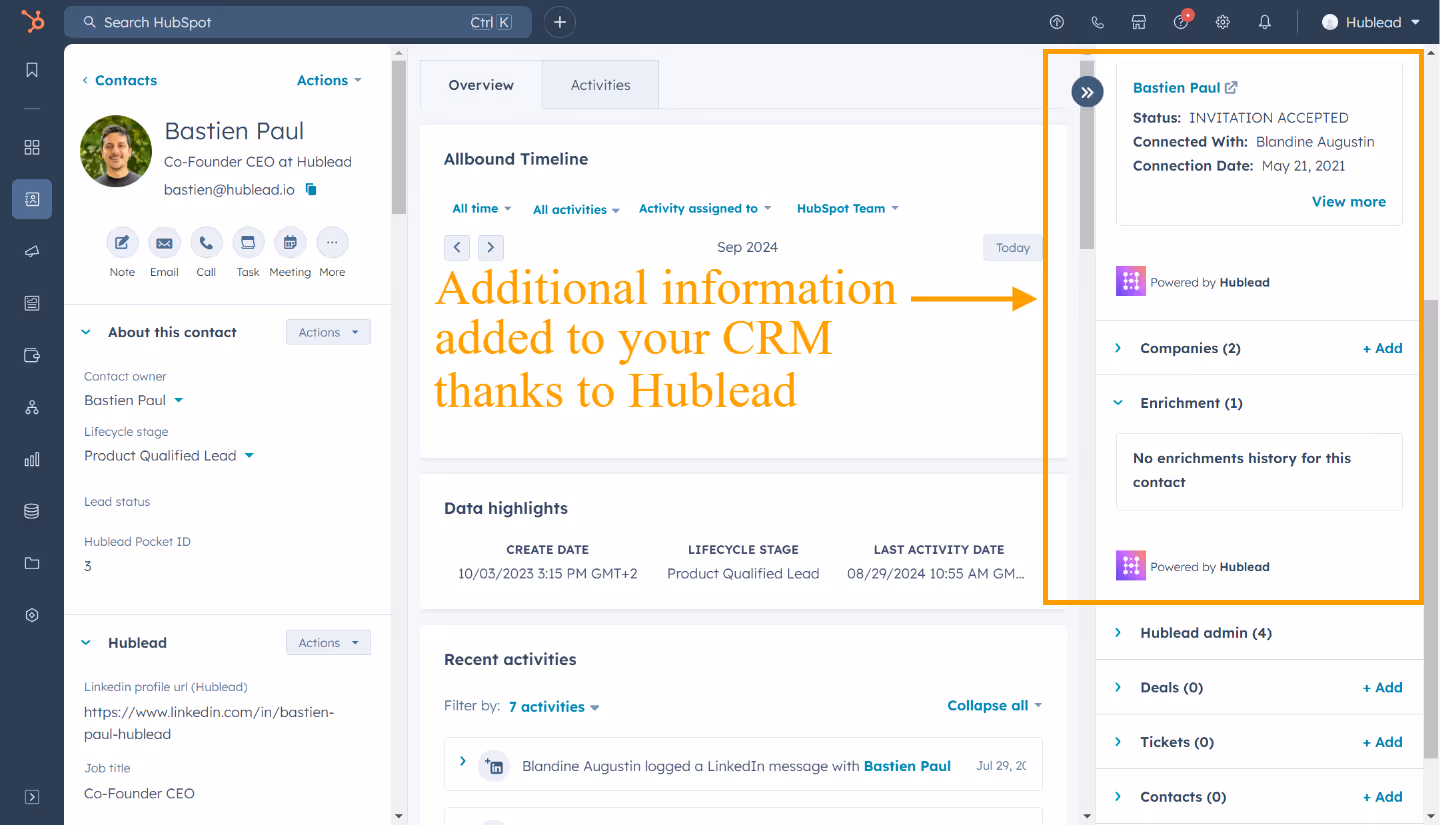This screenshot has width=1440, height=825.
Task: Open the Reporting bar-chart icon in sidebar
Action: click(31, 459)
